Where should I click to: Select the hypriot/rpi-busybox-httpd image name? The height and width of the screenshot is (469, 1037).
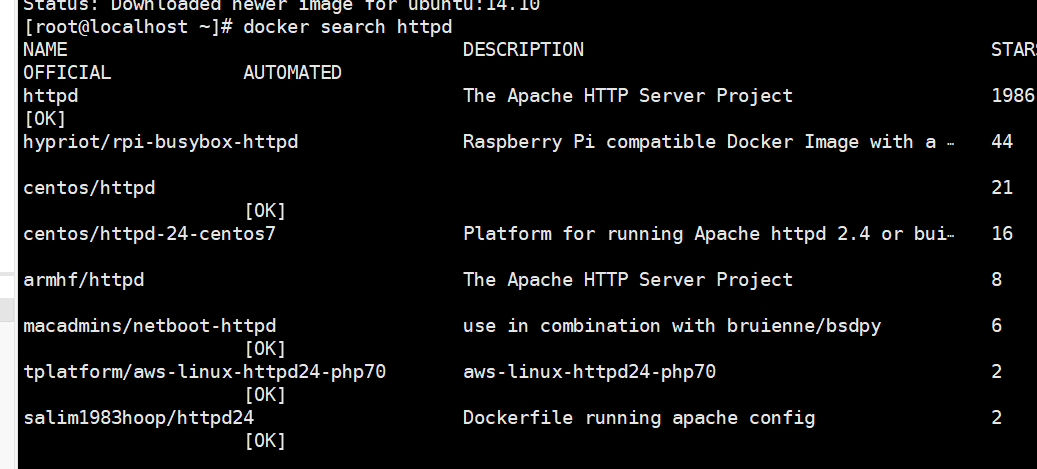tap(160, 142)
